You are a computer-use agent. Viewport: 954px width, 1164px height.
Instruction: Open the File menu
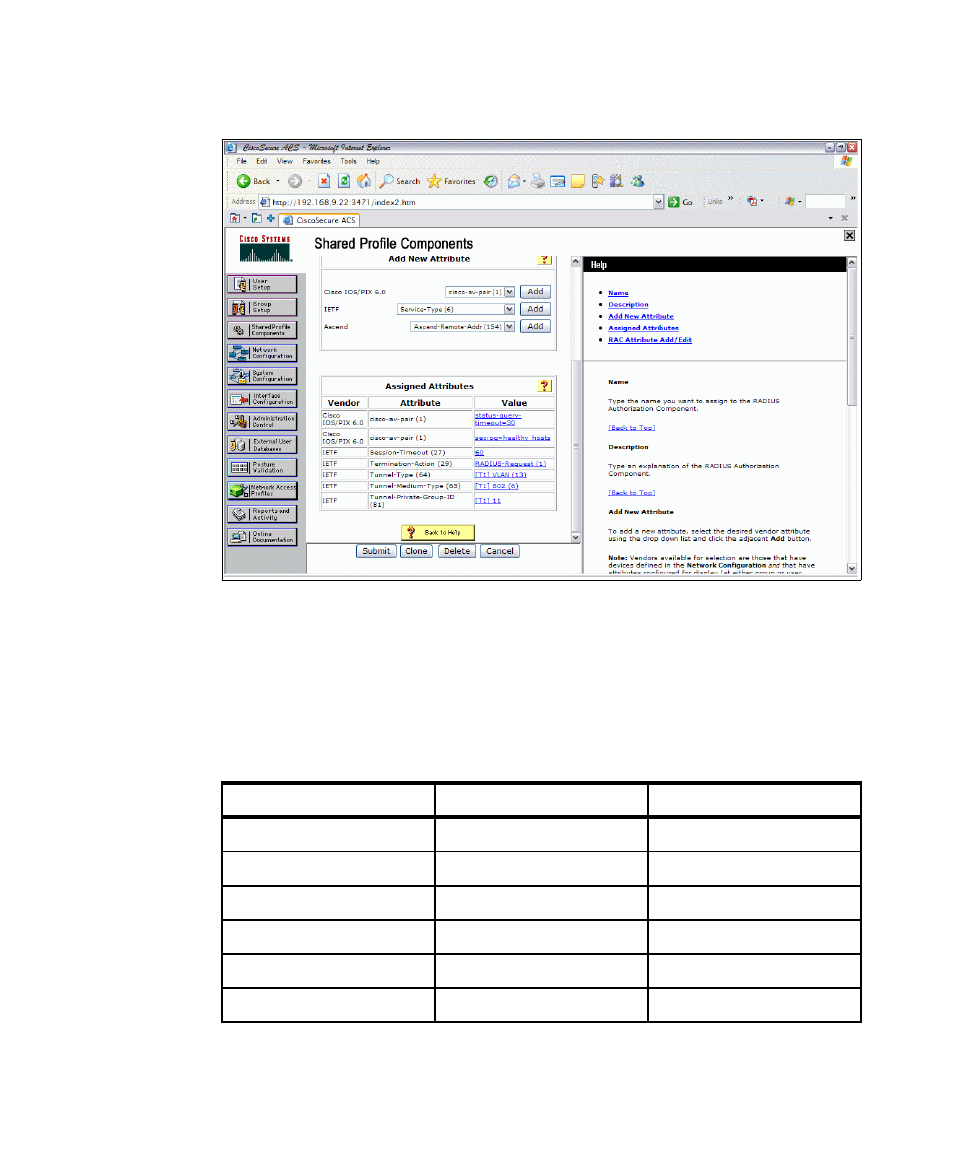pos(241,161)
